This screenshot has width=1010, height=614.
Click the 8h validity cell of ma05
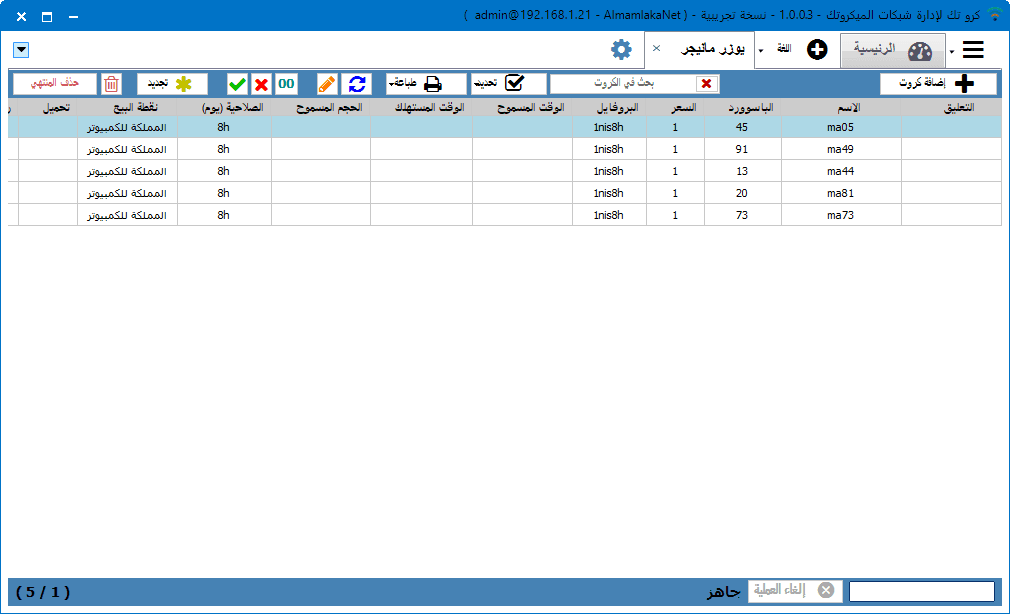(224, 128)
